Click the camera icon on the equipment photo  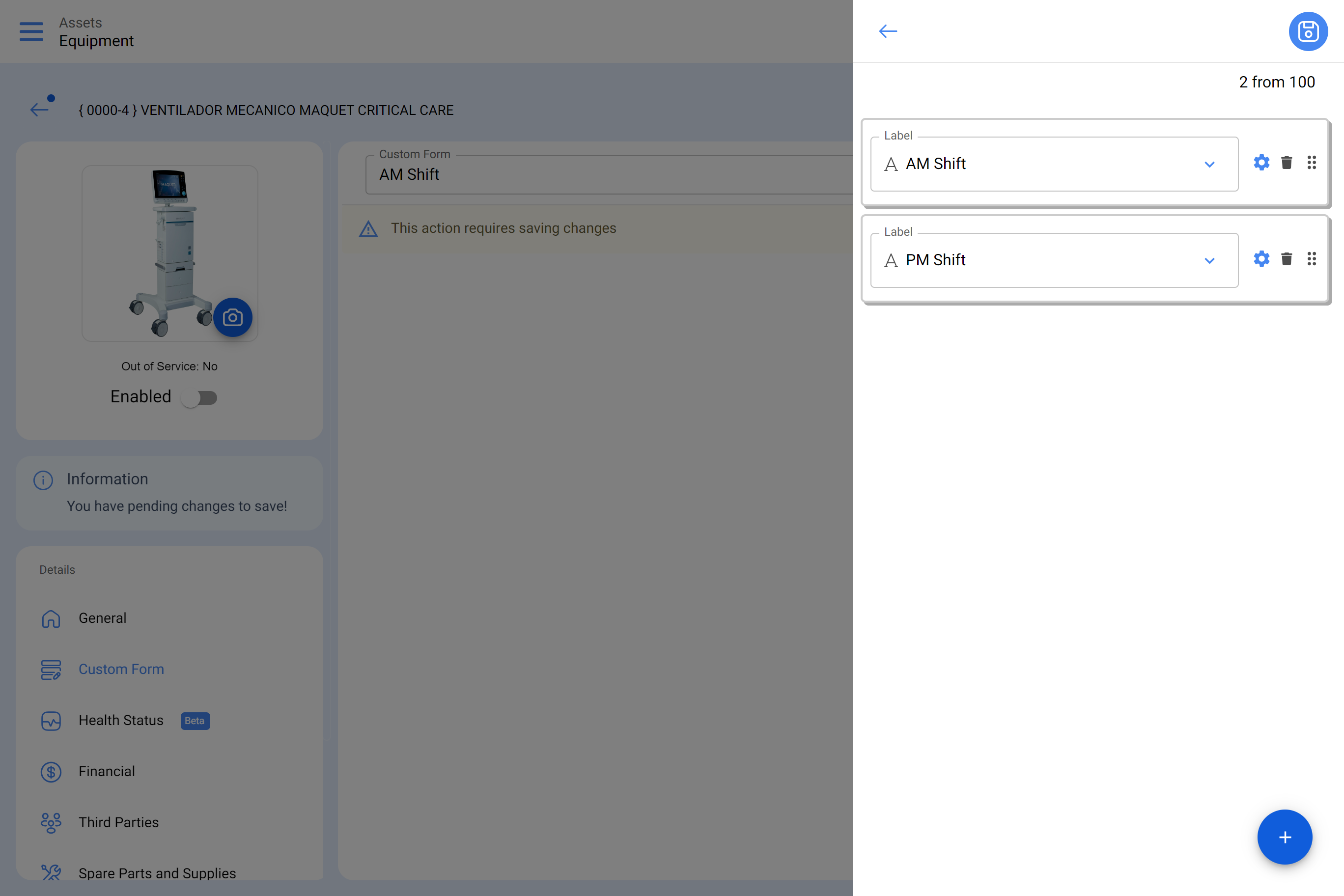click(x=232, y=317)
